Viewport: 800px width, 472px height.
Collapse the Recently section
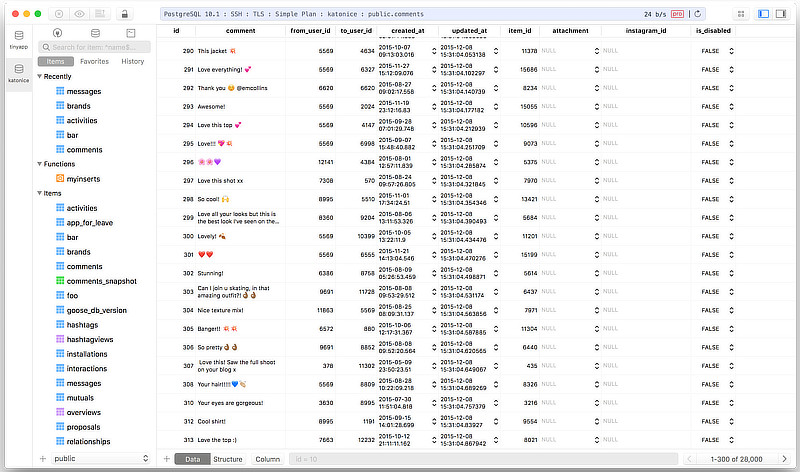pyautogui.click(x=39, y=76)
